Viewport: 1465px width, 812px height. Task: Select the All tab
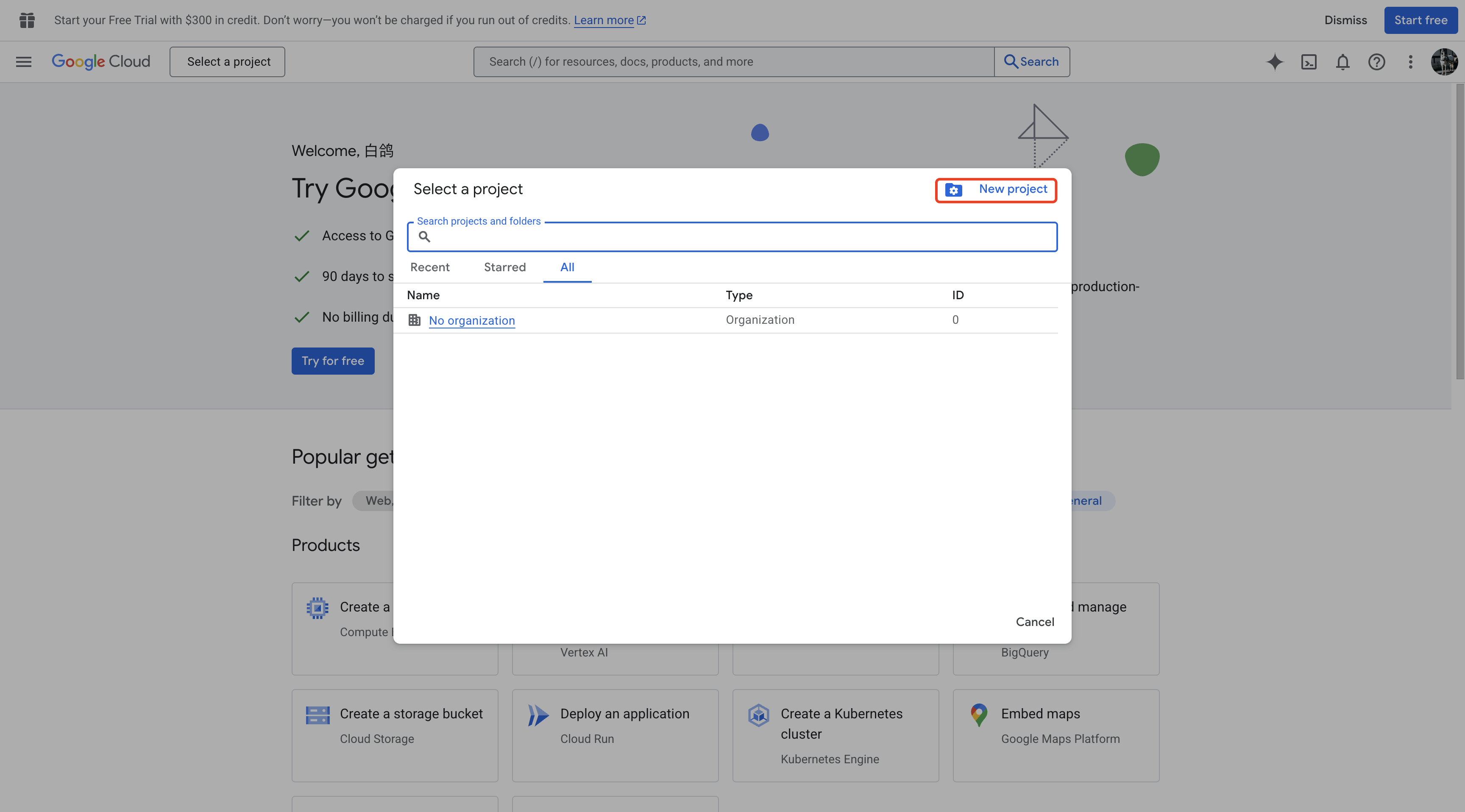click(x=567, y=267)
